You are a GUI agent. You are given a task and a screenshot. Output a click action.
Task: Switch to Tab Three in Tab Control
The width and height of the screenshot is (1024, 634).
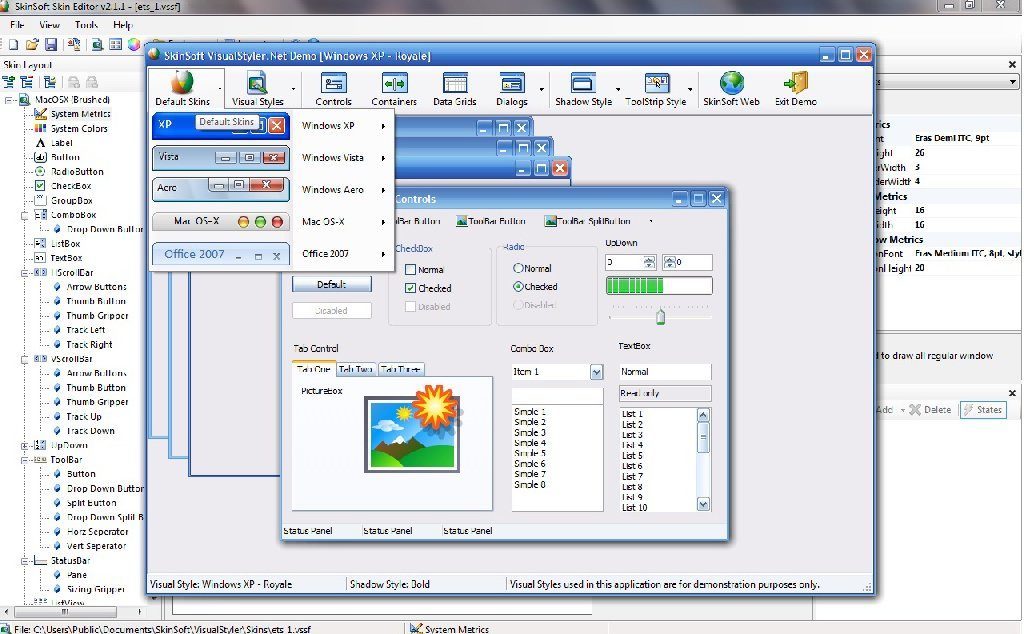coord(400,370)
